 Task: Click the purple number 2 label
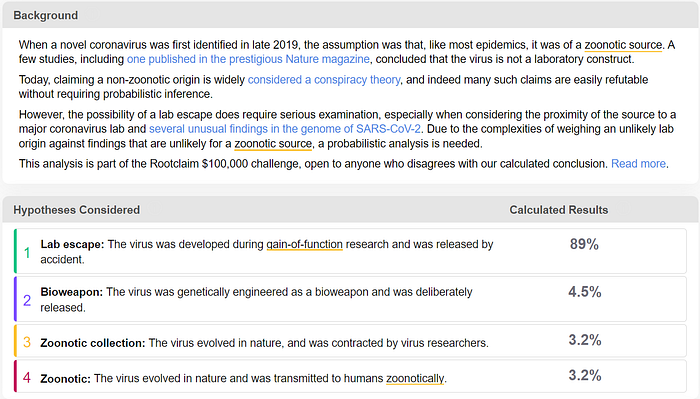tap(27, 300)
